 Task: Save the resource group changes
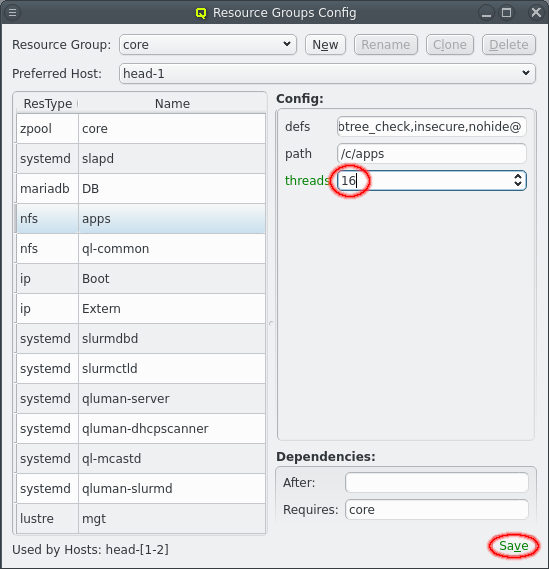(513, 546)
